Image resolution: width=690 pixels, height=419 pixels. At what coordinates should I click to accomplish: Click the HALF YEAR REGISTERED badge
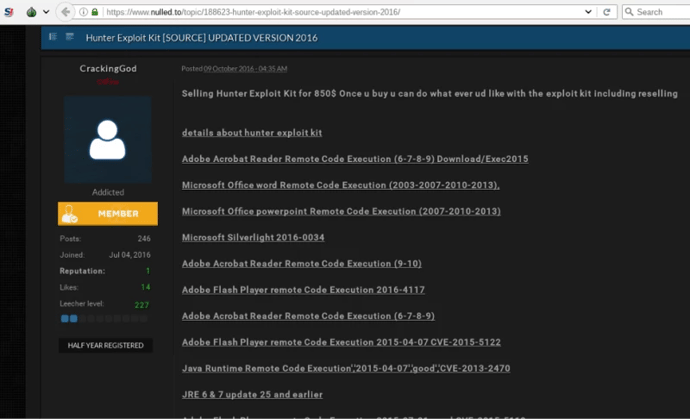[x=106, y=345]
